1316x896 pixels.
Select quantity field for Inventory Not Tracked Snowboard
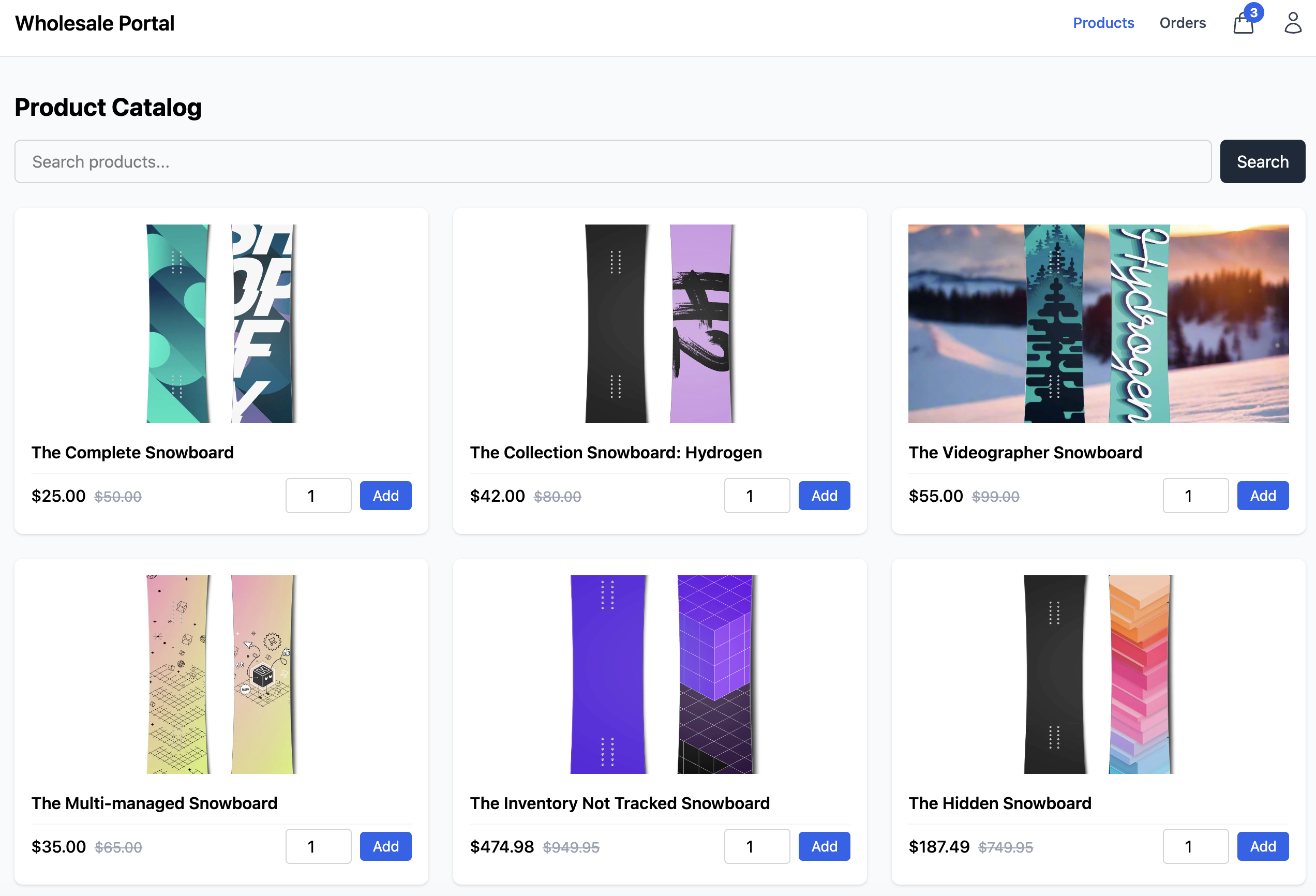[x=757, y=846]
